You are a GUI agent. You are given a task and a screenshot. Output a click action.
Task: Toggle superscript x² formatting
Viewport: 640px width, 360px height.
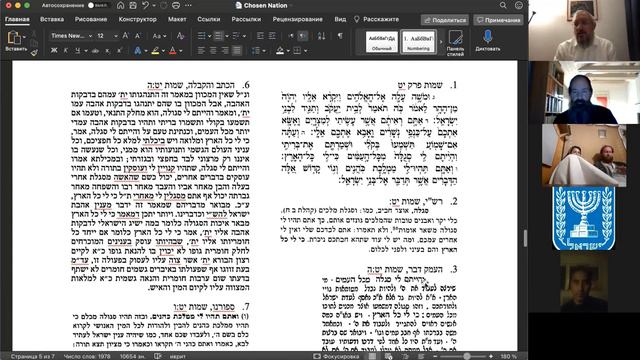(119, 51)
